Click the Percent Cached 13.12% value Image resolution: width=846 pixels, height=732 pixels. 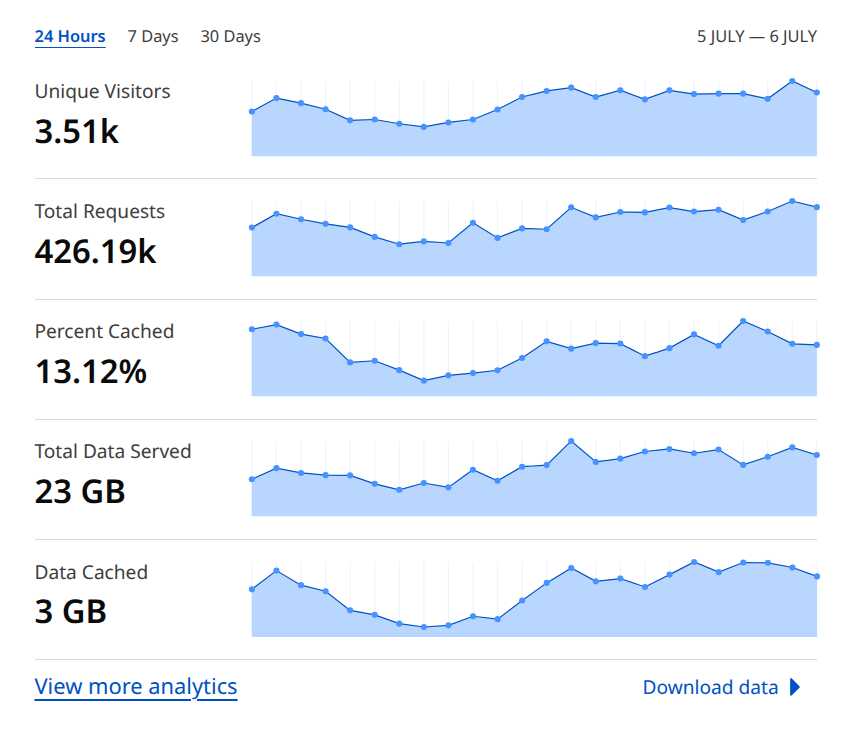(x=91, y=372)
